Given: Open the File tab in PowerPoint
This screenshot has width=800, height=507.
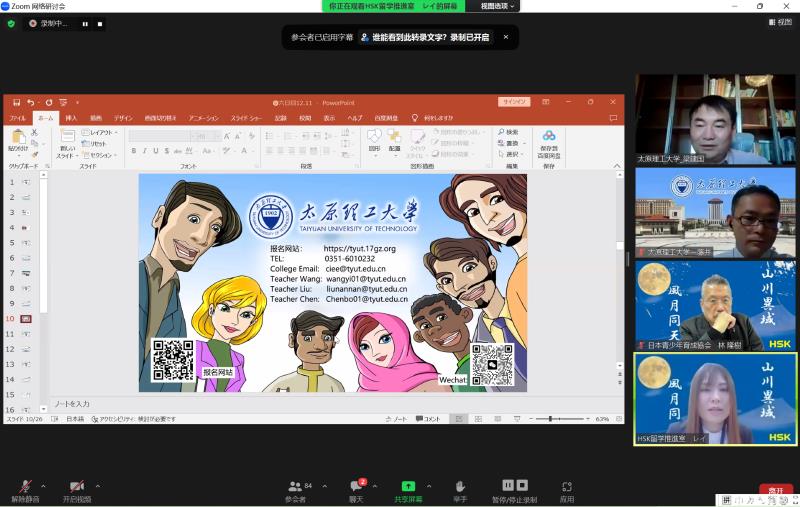Looking at the screenshot, I should pyautogui.click(x=18, y=118).
